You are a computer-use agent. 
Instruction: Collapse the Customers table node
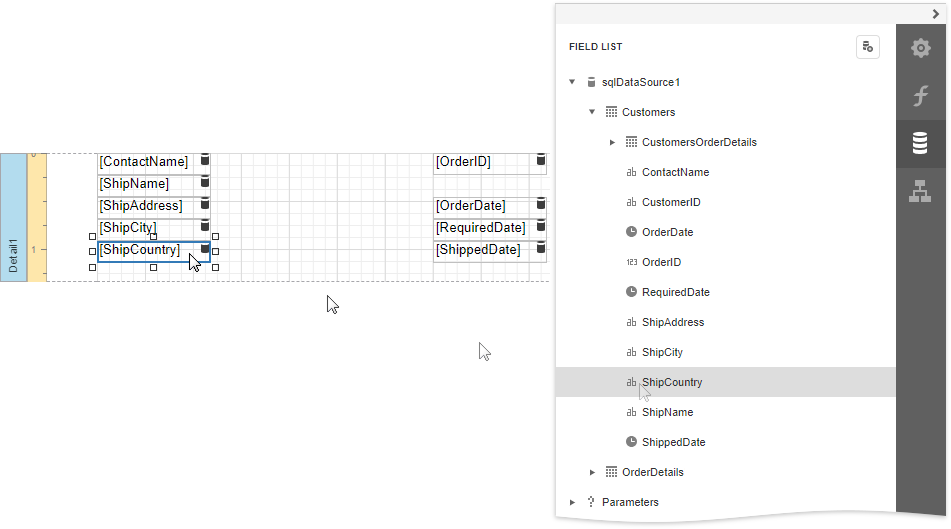[x=592, y=112]
